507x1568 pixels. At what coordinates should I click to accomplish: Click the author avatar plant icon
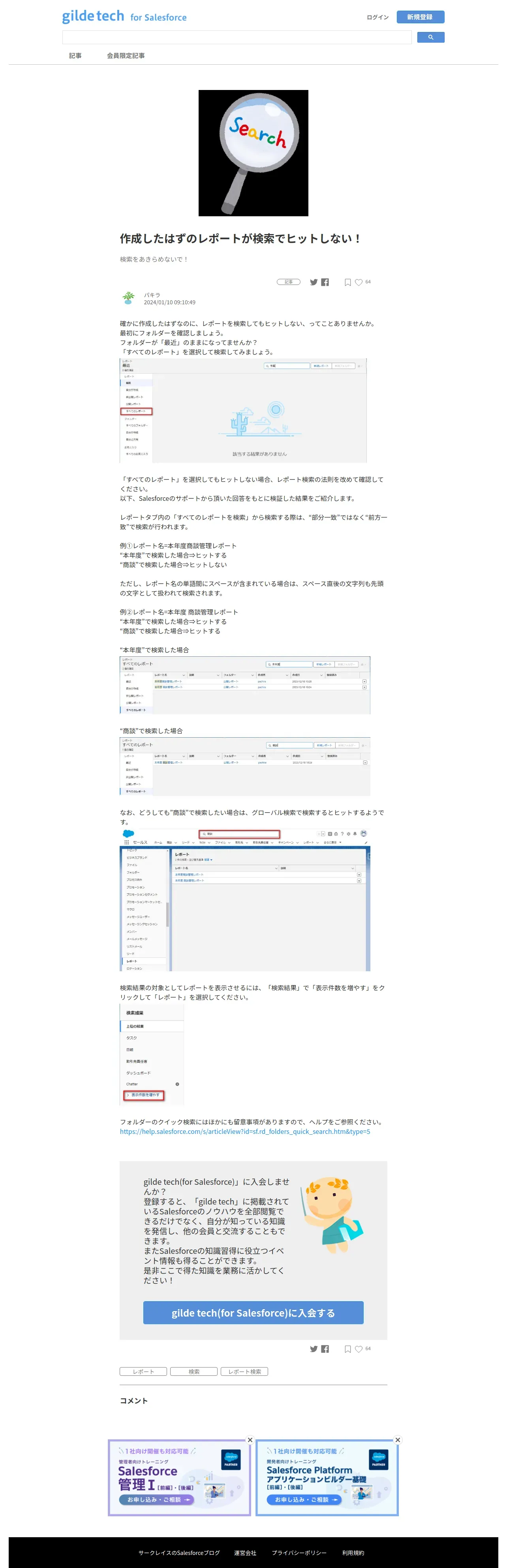pyautogui.click(x=128, y=298)
